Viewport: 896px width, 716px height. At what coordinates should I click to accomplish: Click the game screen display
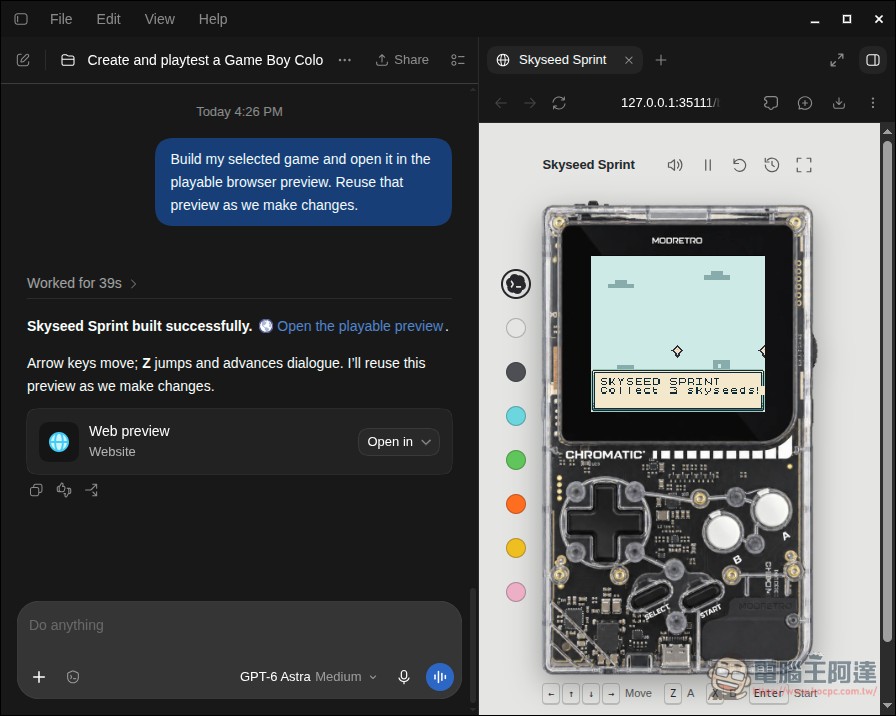pos(678,334)
